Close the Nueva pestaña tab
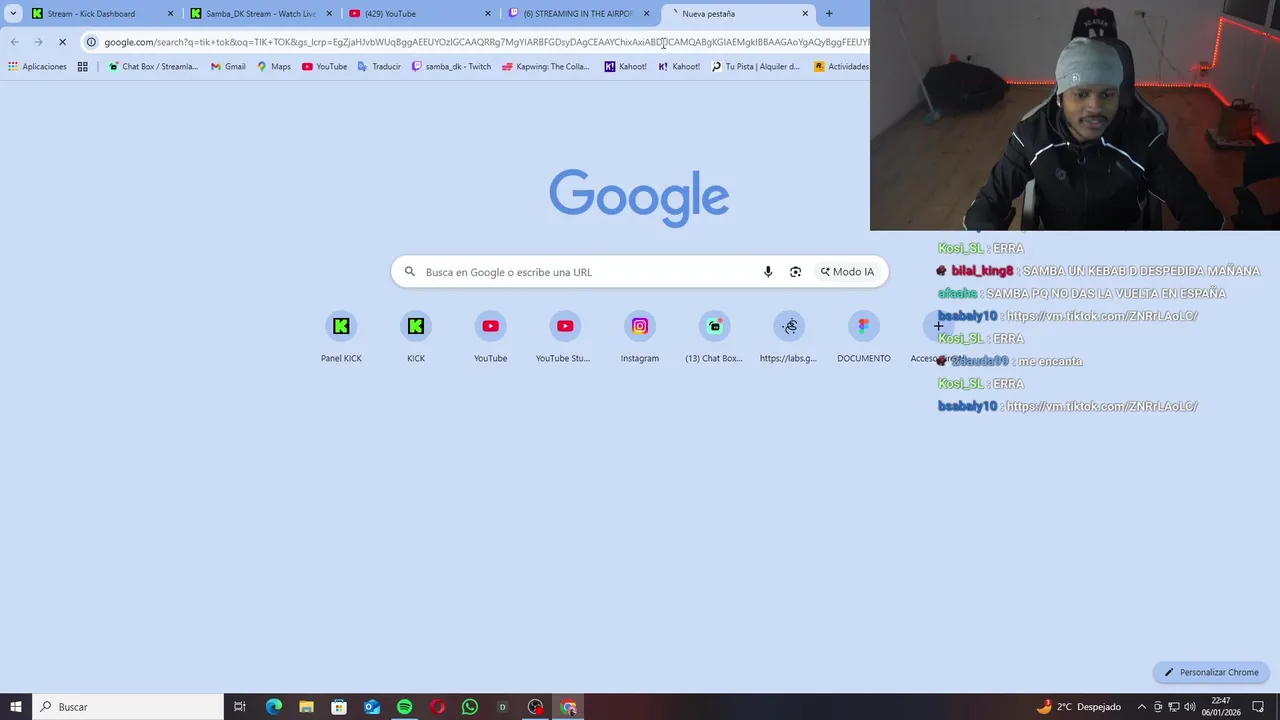This screenshot has height=720, width=1280. (x=805, y=14)
